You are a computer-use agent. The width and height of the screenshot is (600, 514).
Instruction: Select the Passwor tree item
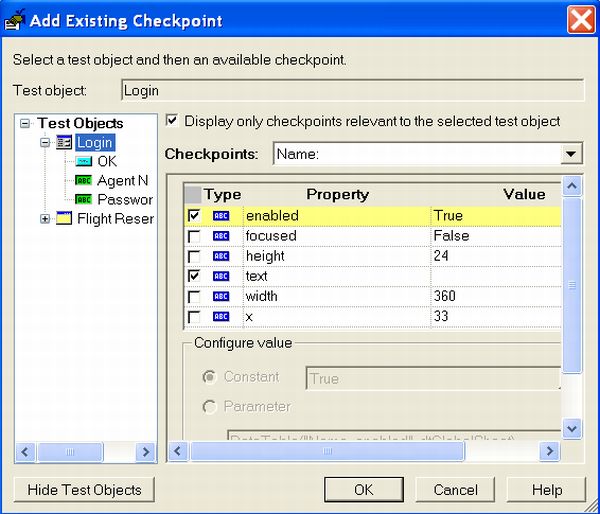pyautogui.click(x=125, y=200)
